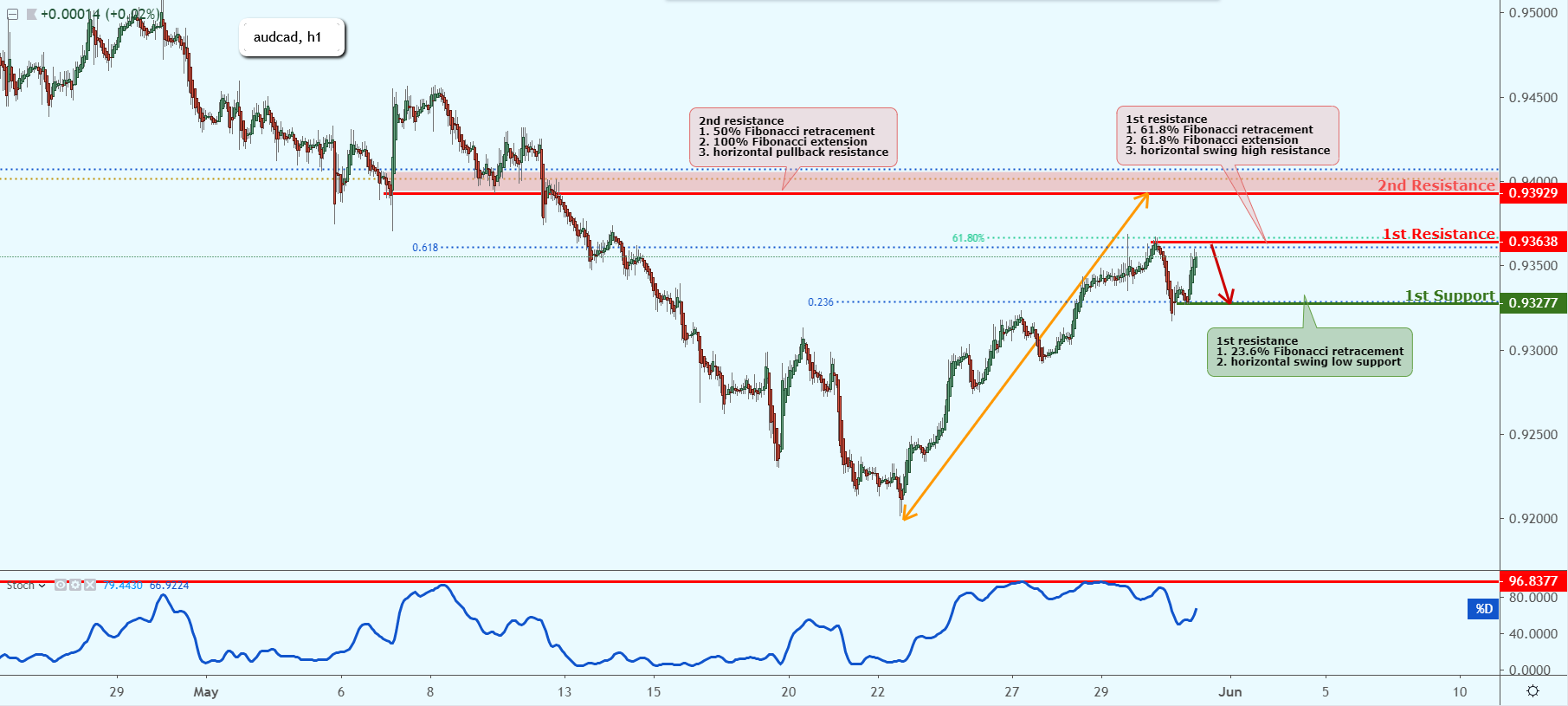Click the 0.92000 price scale value
This screenshot has width=1568, height=706.
(x=1533, y=519)
